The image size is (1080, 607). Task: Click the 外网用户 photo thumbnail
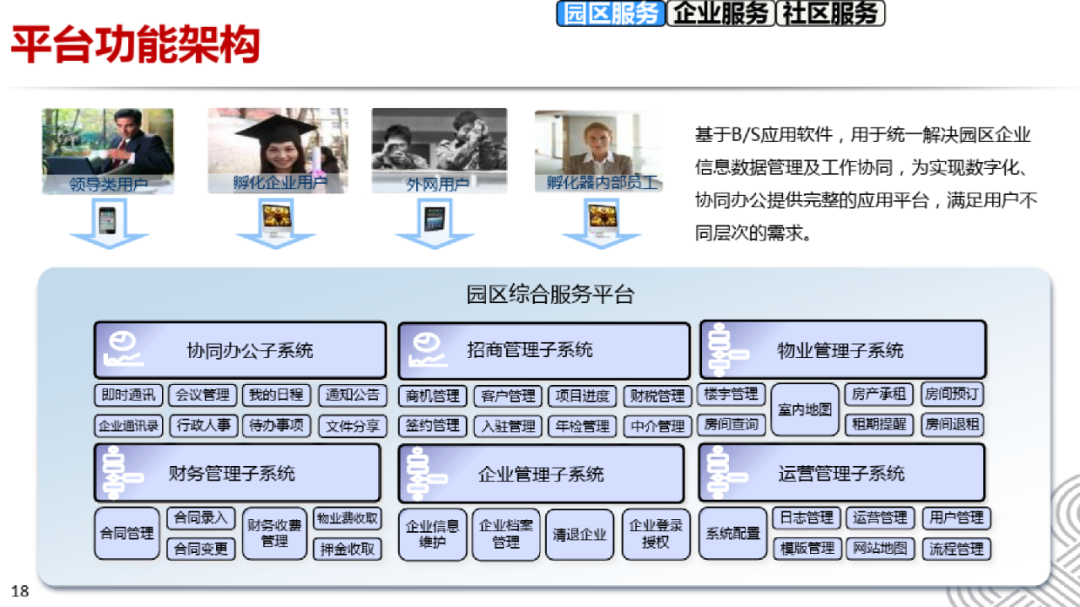click(x=437, y=148)
